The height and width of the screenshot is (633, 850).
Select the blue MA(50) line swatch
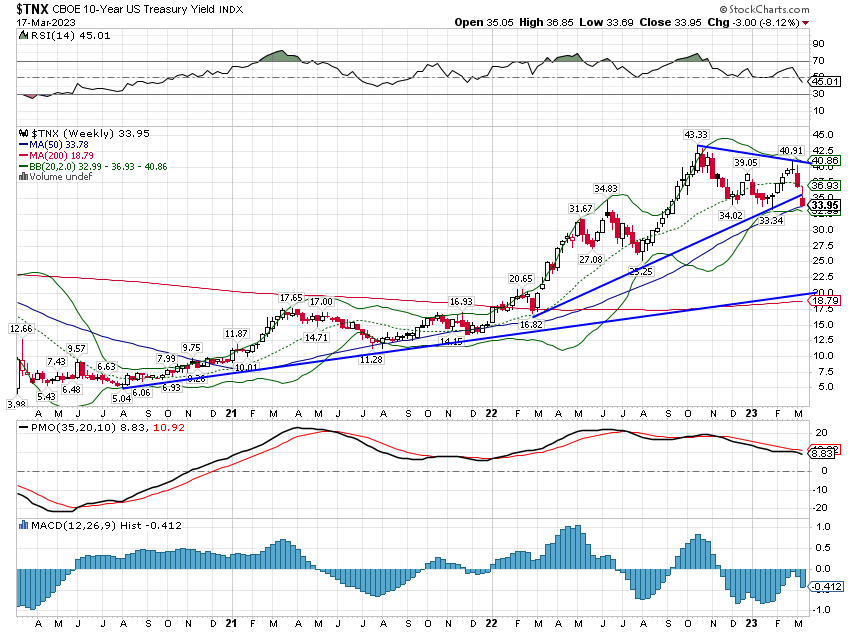(x=23, y=145)
